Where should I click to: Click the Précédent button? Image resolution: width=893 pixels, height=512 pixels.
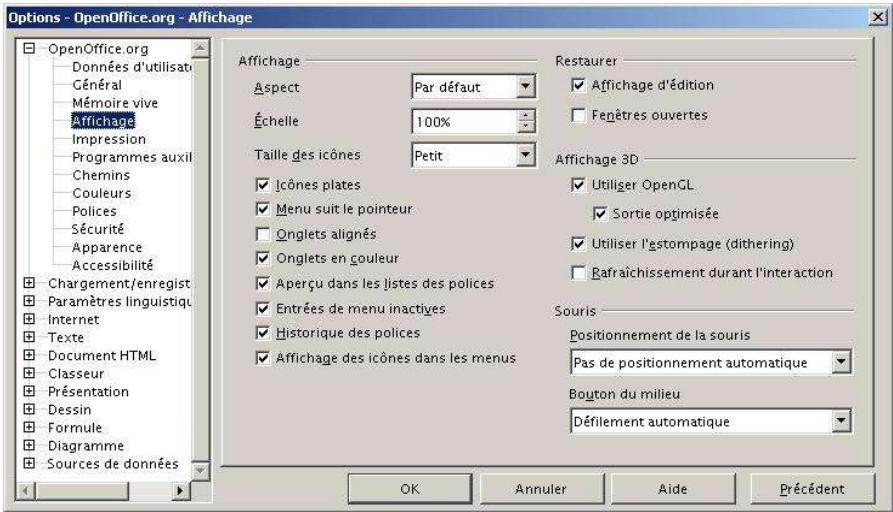812,489
